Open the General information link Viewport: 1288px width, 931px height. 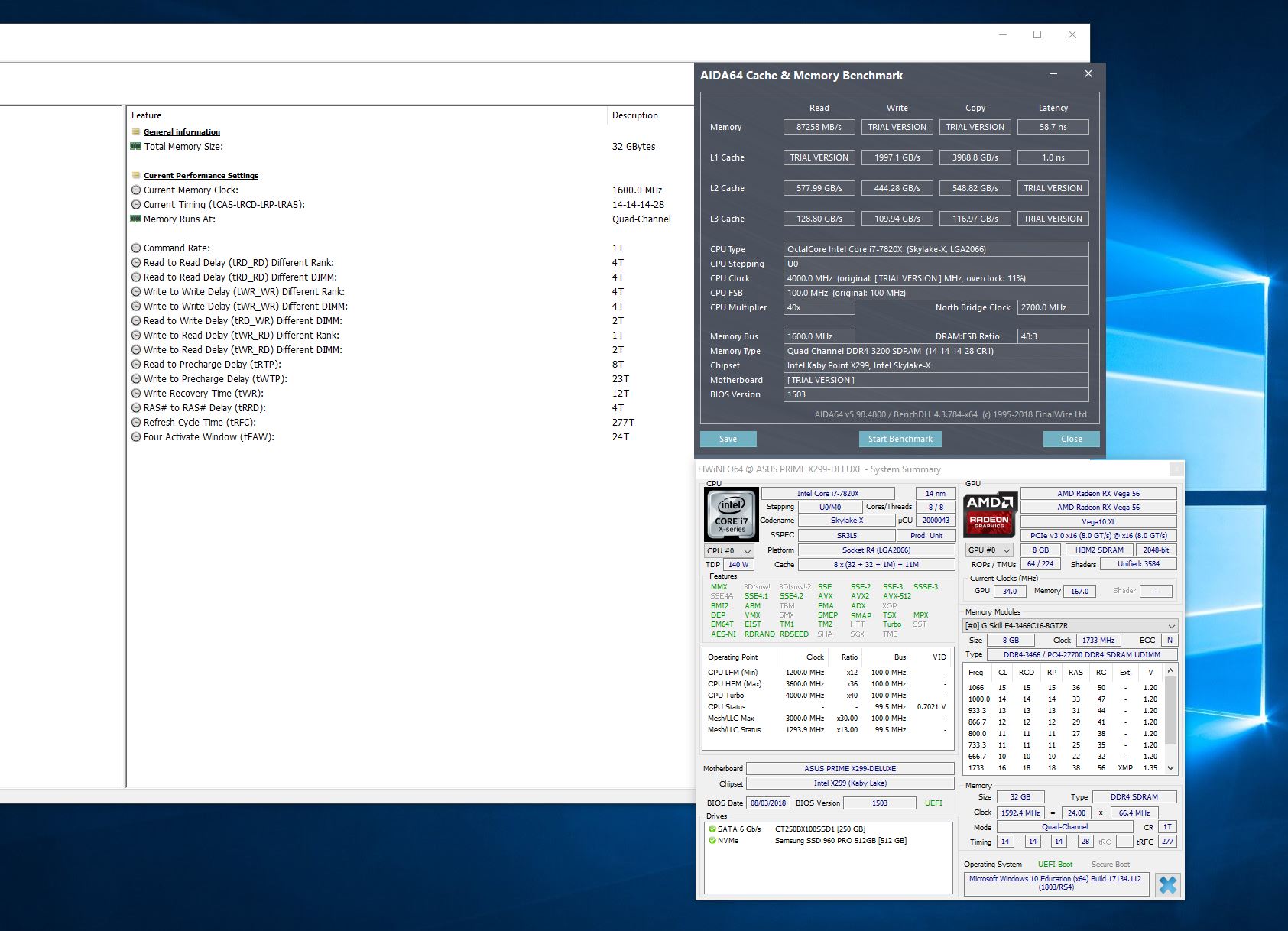pyautogui.click(x=182, y=131)
